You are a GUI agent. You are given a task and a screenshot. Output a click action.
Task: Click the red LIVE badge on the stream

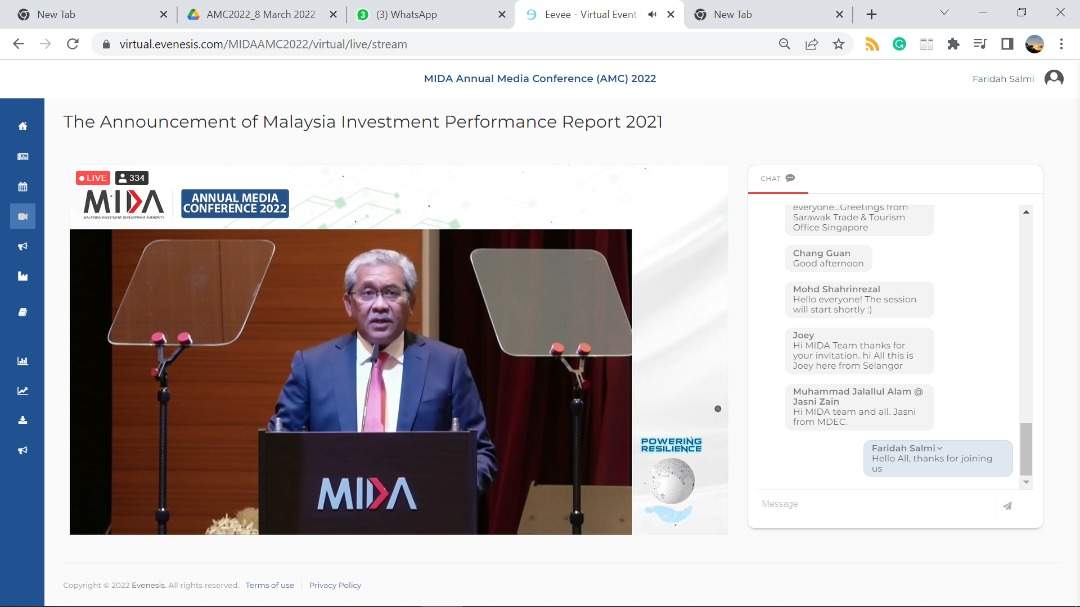click(x=93, y=178)
